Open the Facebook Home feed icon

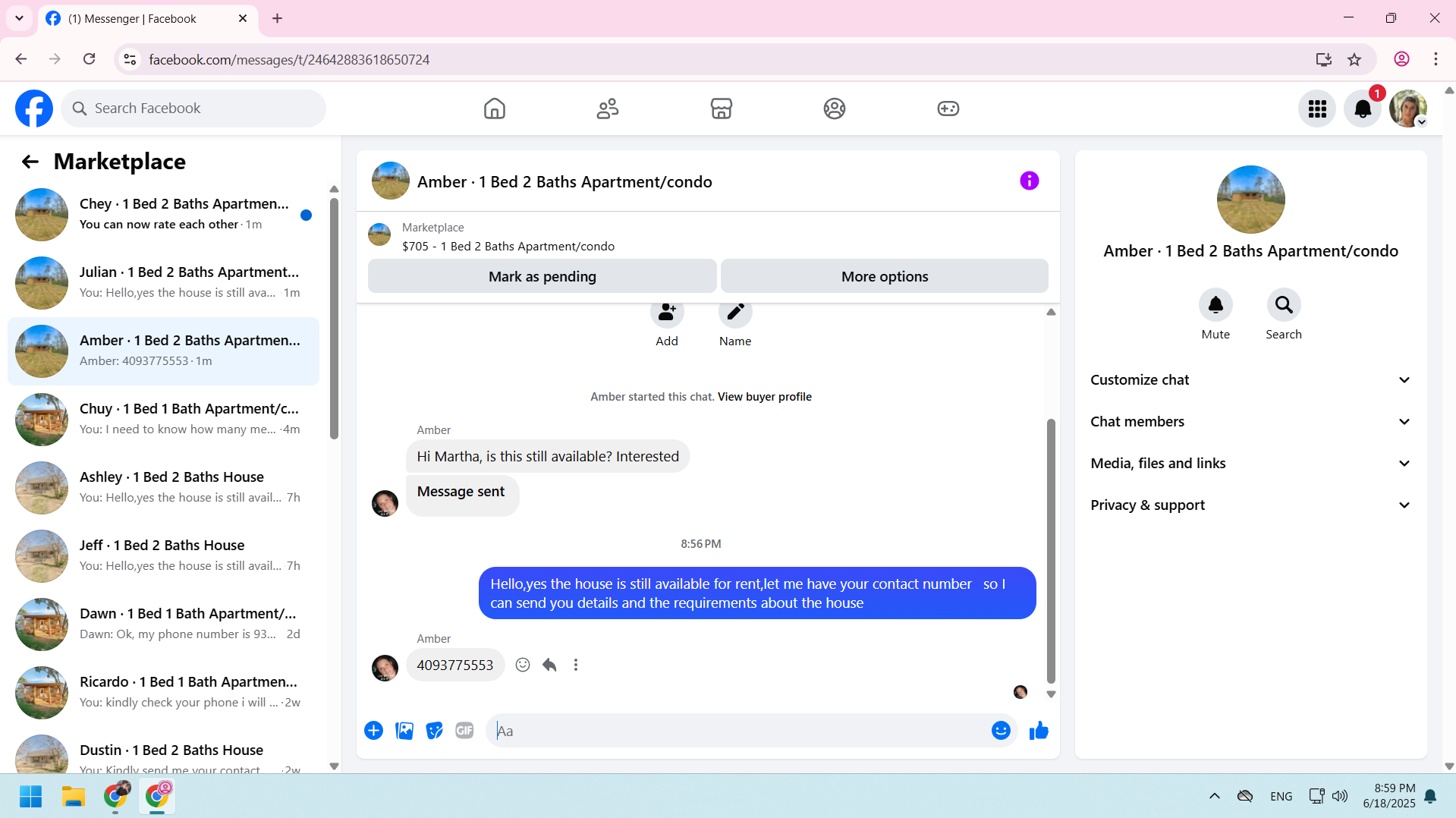tap(494, 109)
